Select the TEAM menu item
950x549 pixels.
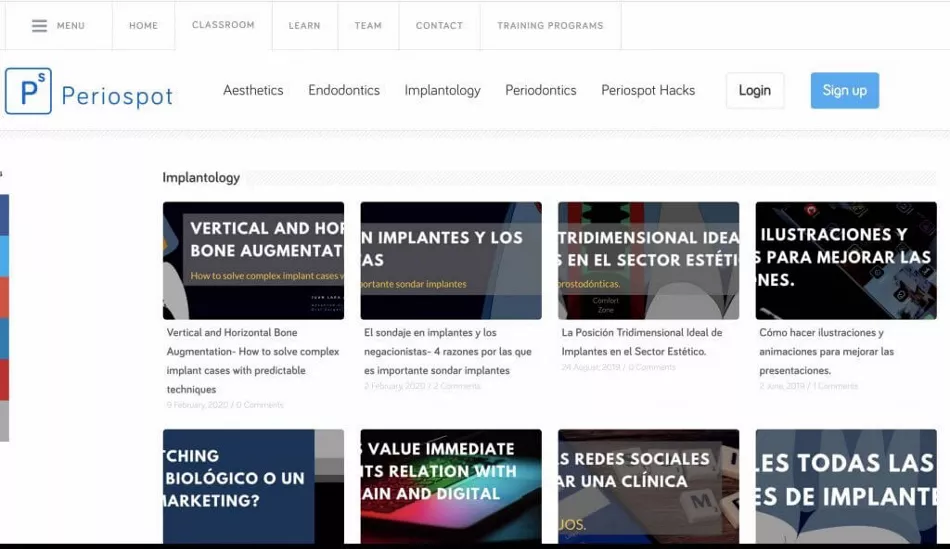click(x=368, y=25)
